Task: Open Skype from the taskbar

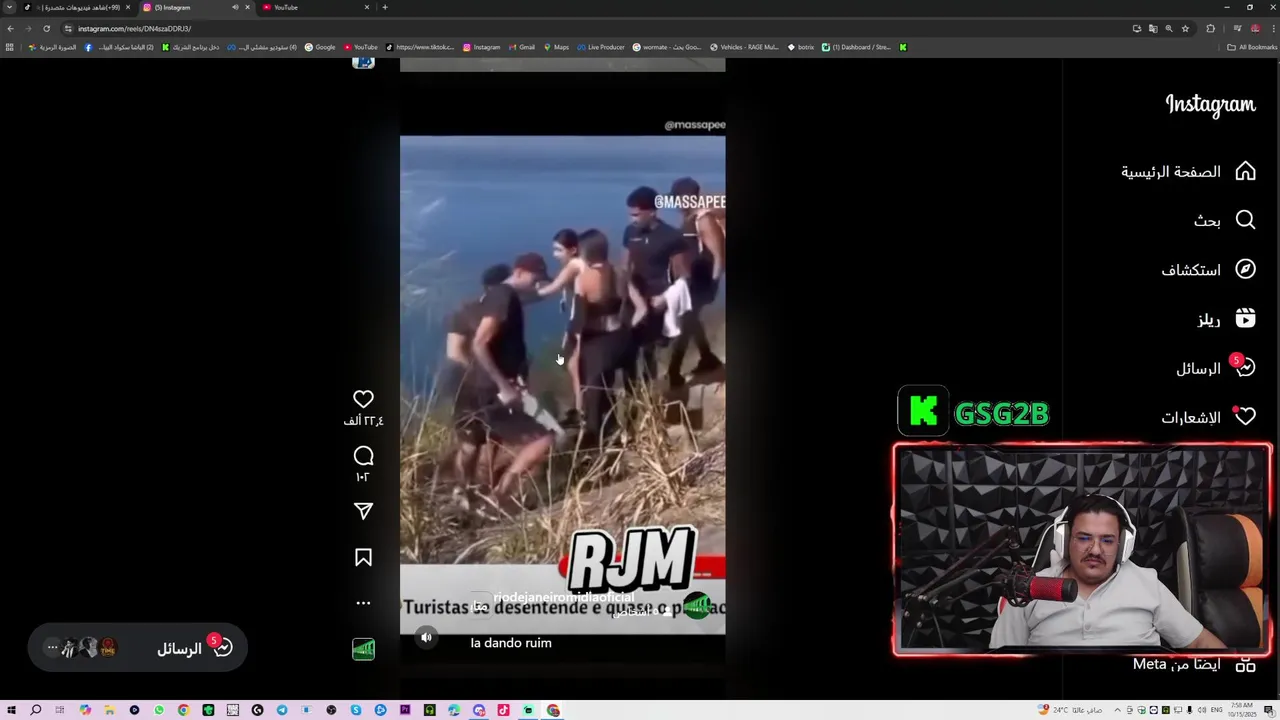Action: 356,710
